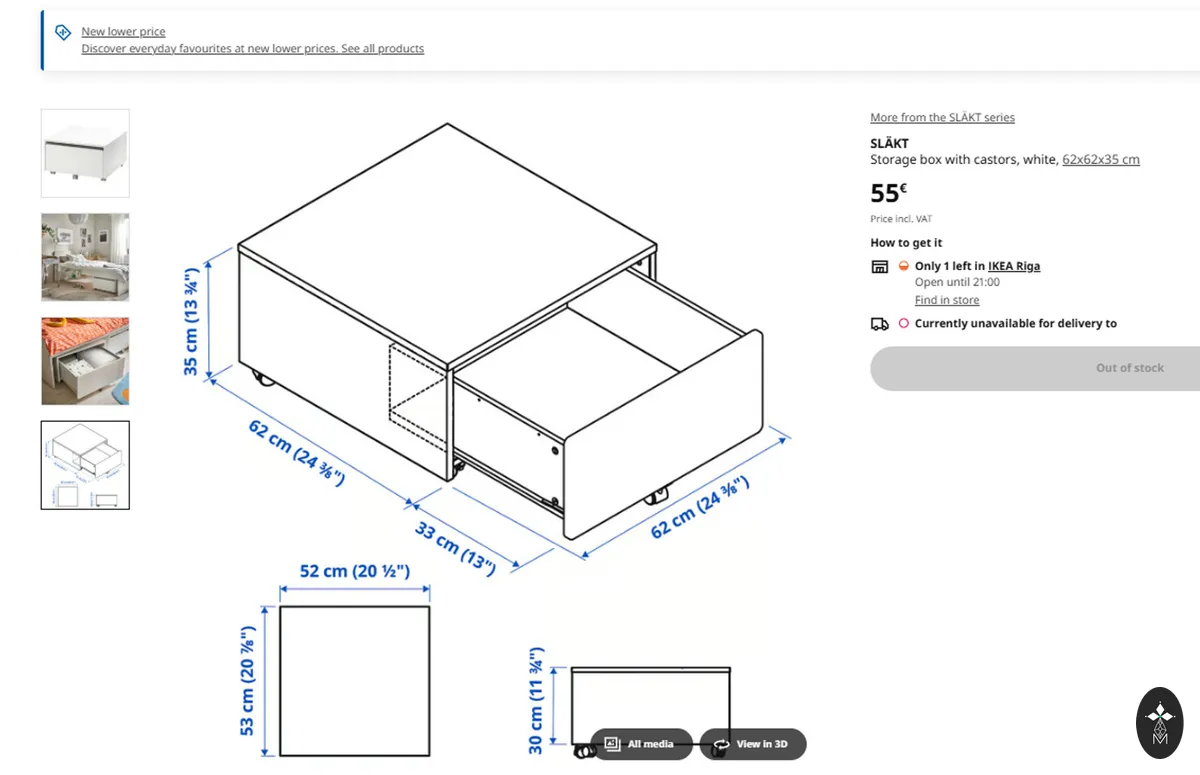This screenshot has width=1200, height=775.
Task: Click the store building icon
Action: pos(880,267)
